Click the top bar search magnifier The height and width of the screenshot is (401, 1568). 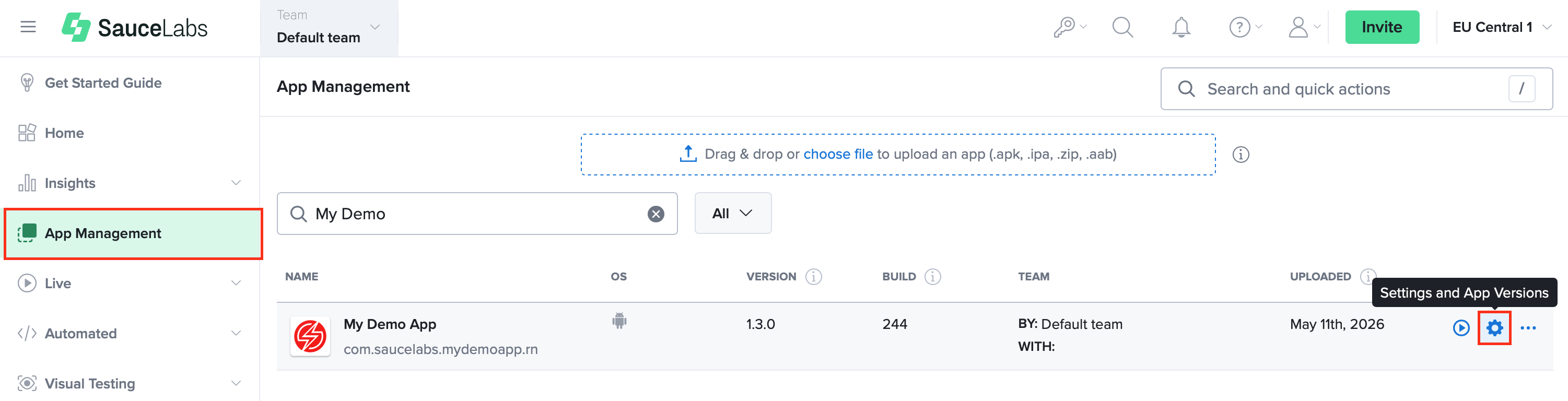pos(1122,27)
